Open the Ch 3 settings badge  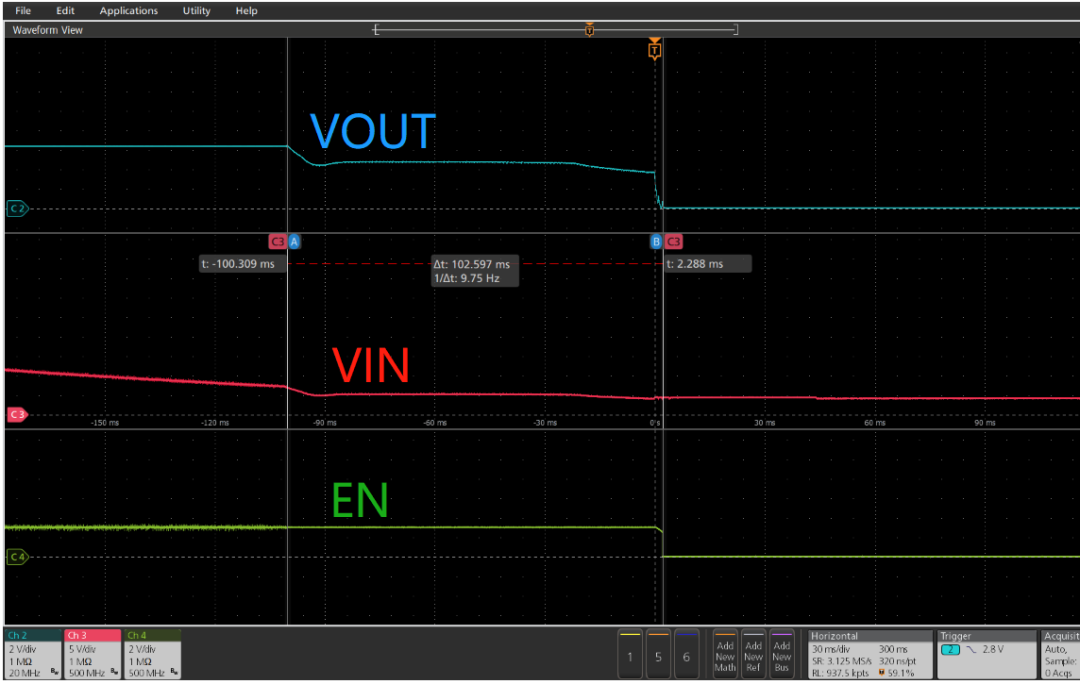(91, 654)
